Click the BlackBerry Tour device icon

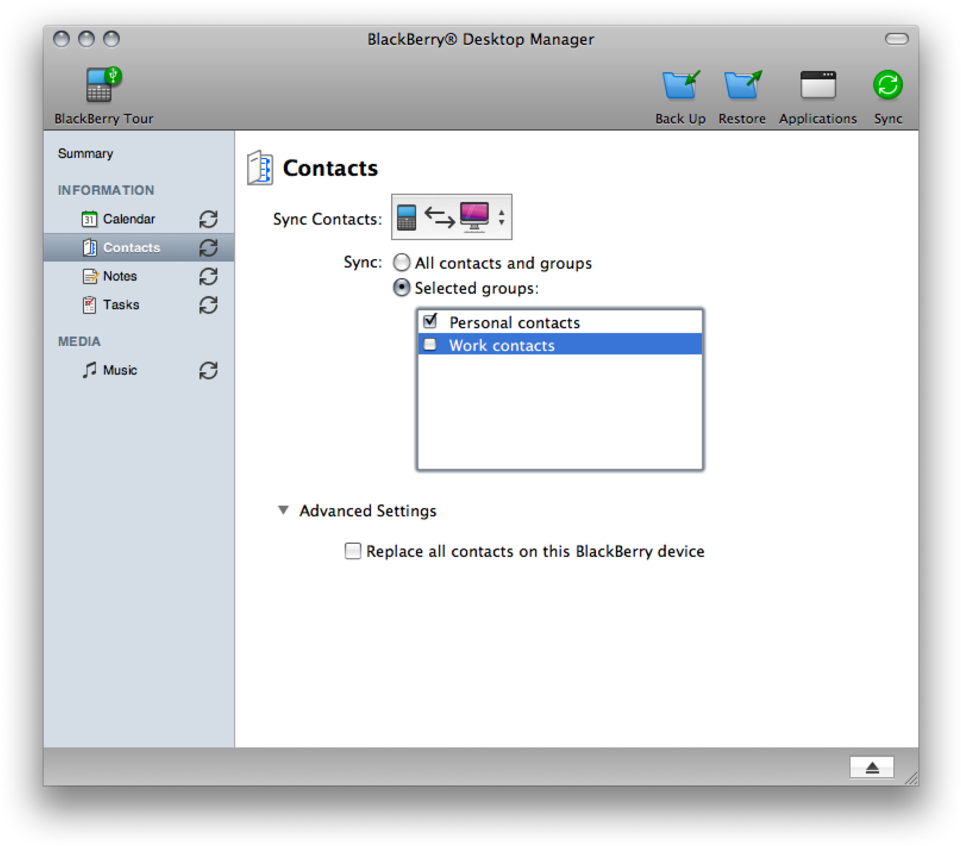coord(103,85)
